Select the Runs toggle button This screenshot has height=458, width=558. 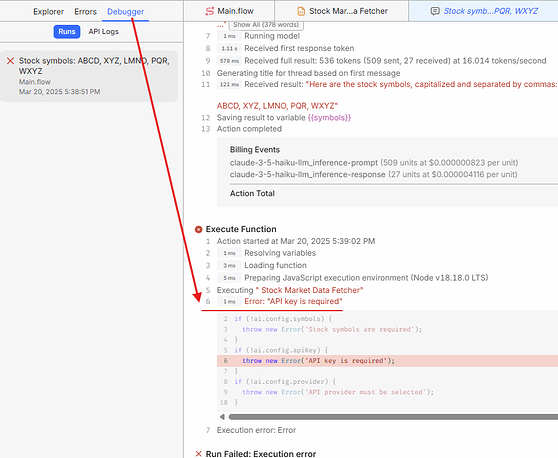pyautogui.click(x=67, y=31)
